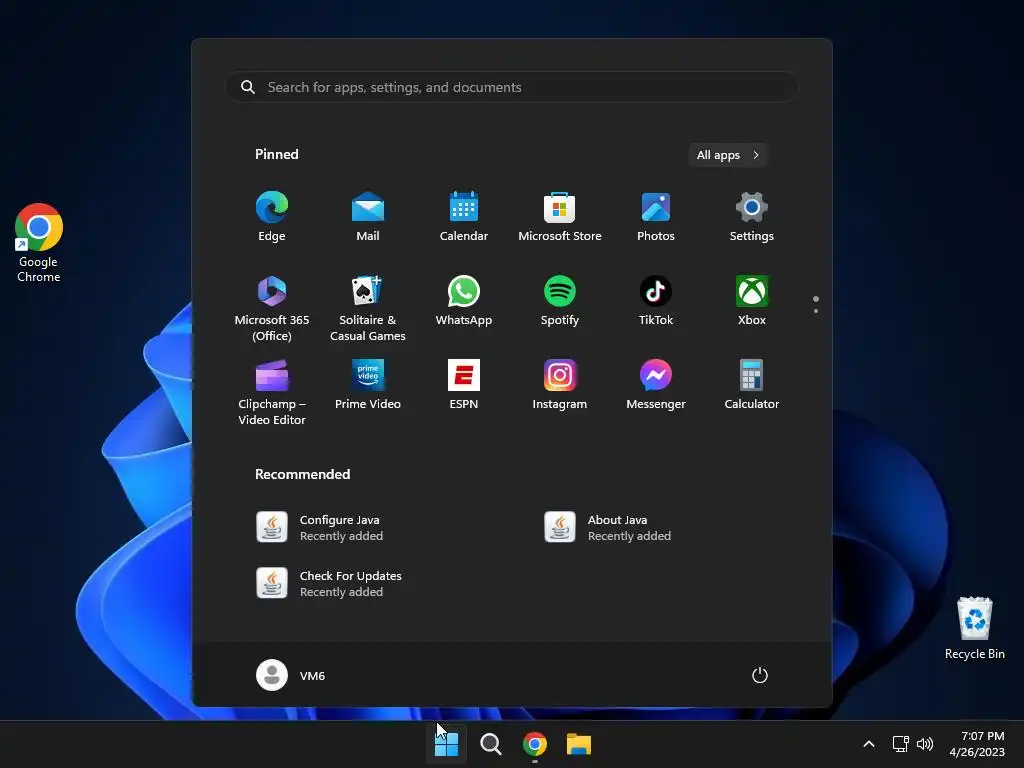Launch Solitaire & Casual Games
Viewport: 1024px width, 768px height.
point(368,308)
